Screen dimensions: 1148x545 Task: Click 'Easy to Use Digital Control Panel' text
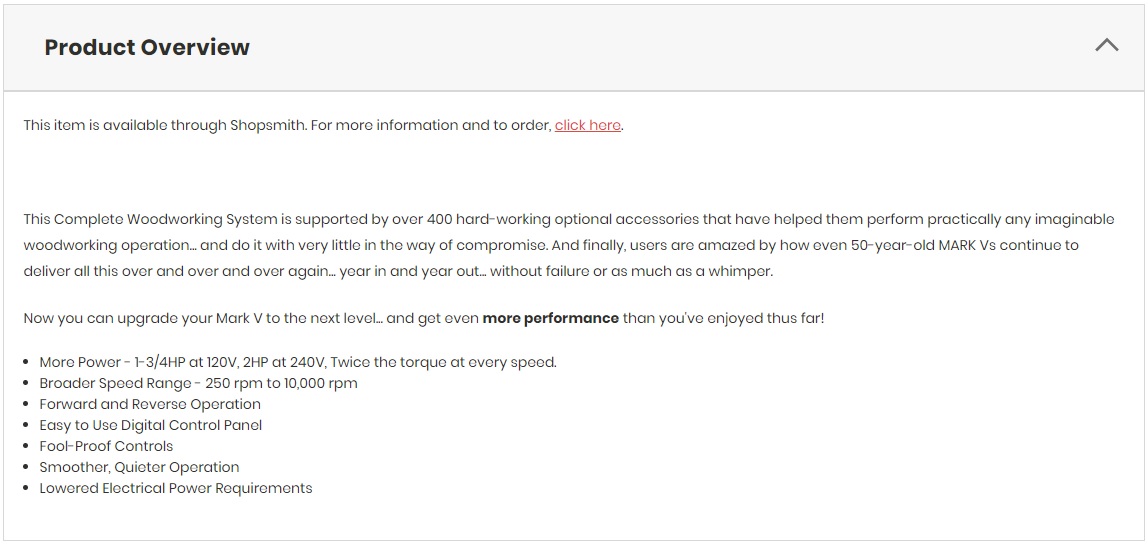(x=151, y=425)
